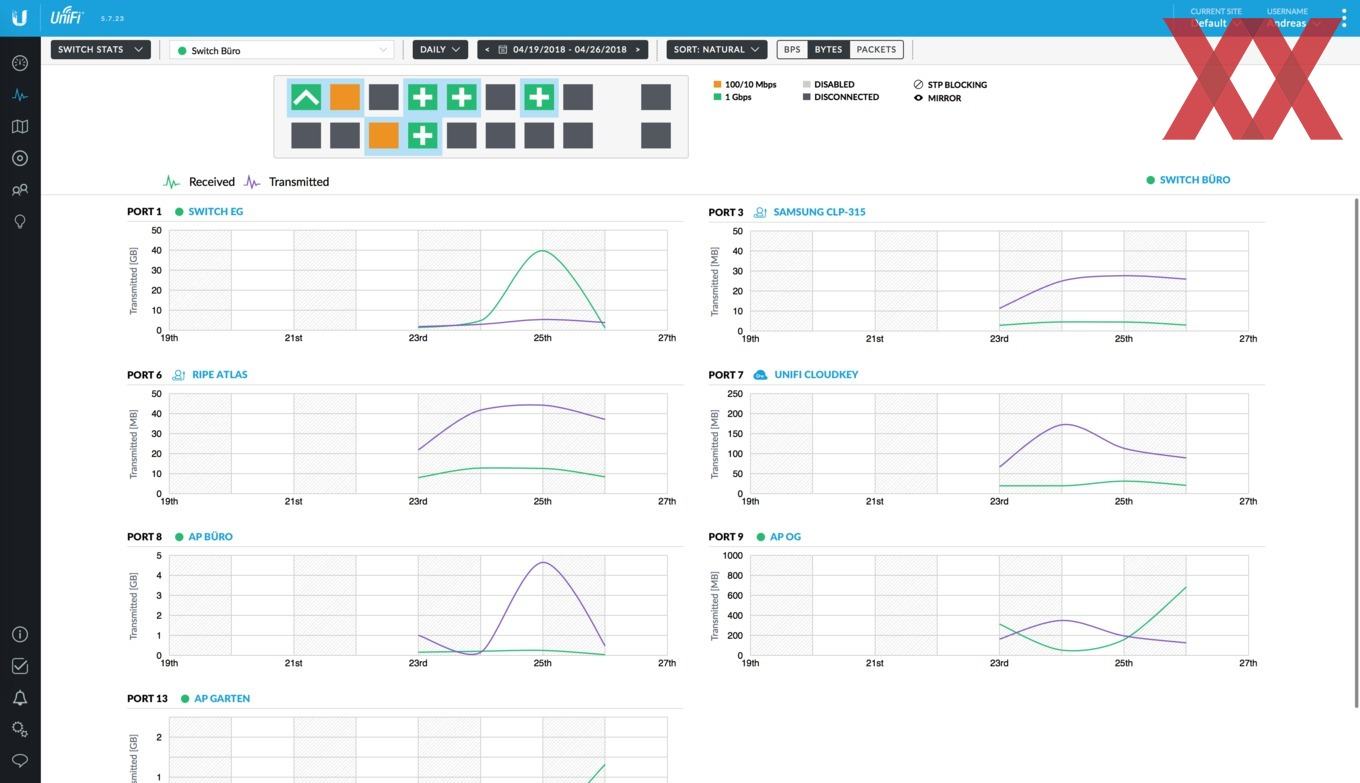Click the Port 13 heading text
Viewport: 1360px width, 783px height.
(x=147, y=699)
